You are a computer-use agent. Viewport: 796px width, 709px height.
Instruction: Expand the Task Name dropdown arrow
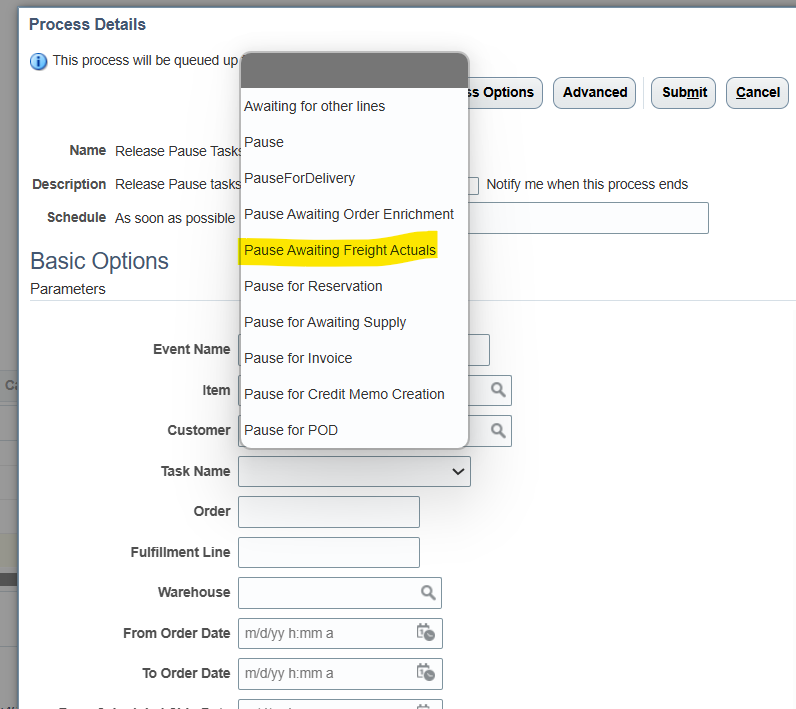pyautogui.click(x=458, y=471)
